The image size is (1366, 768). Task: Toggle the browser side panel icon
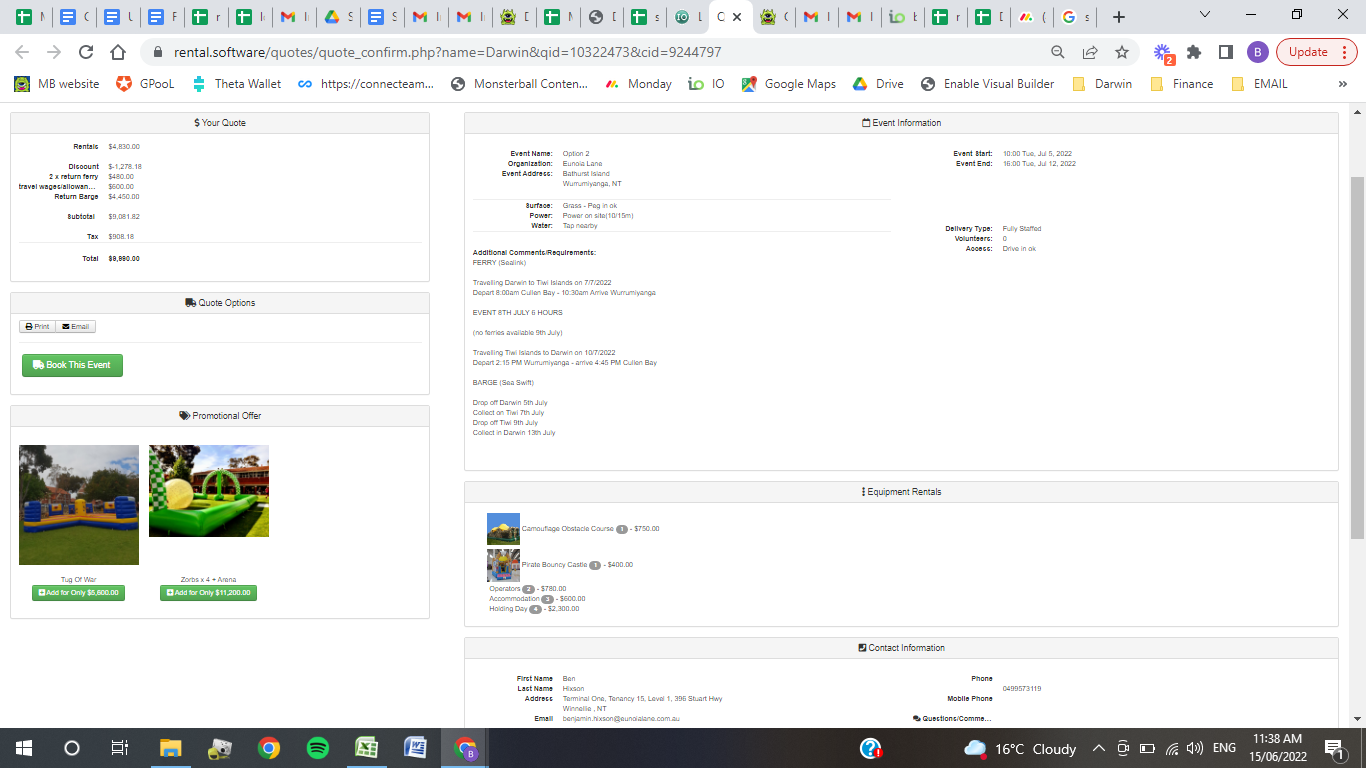click(x=1225, y=52)
